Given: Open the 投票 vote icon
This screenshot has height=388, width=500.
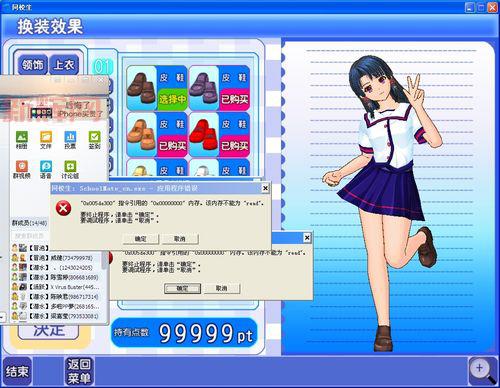Looking at the screenshot, I should [70, 140].
